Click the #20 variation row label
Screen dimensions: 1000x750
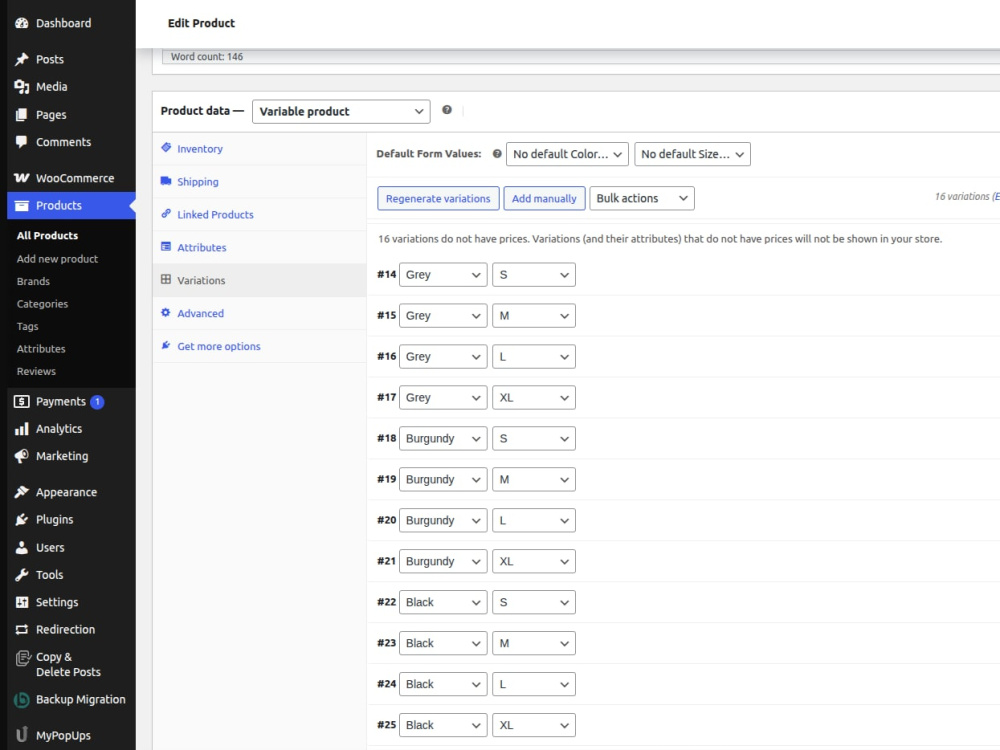point(386,520)
